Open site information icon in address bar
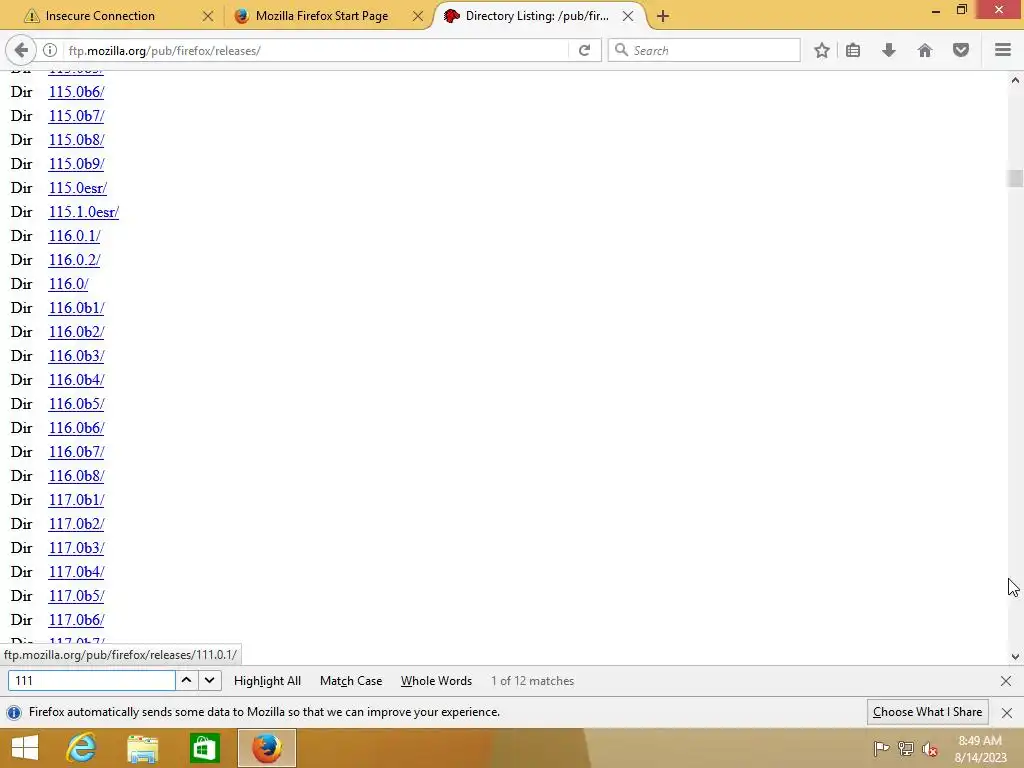1024x768 pixels. tap(50, 50)
